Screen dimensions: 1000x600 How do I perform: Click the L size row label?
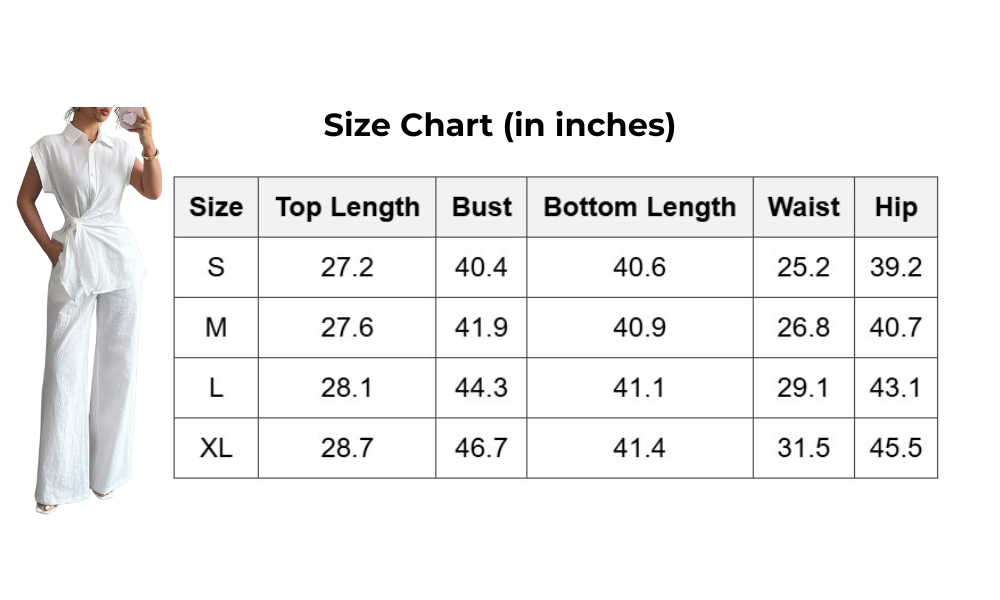tap(216, 388)
